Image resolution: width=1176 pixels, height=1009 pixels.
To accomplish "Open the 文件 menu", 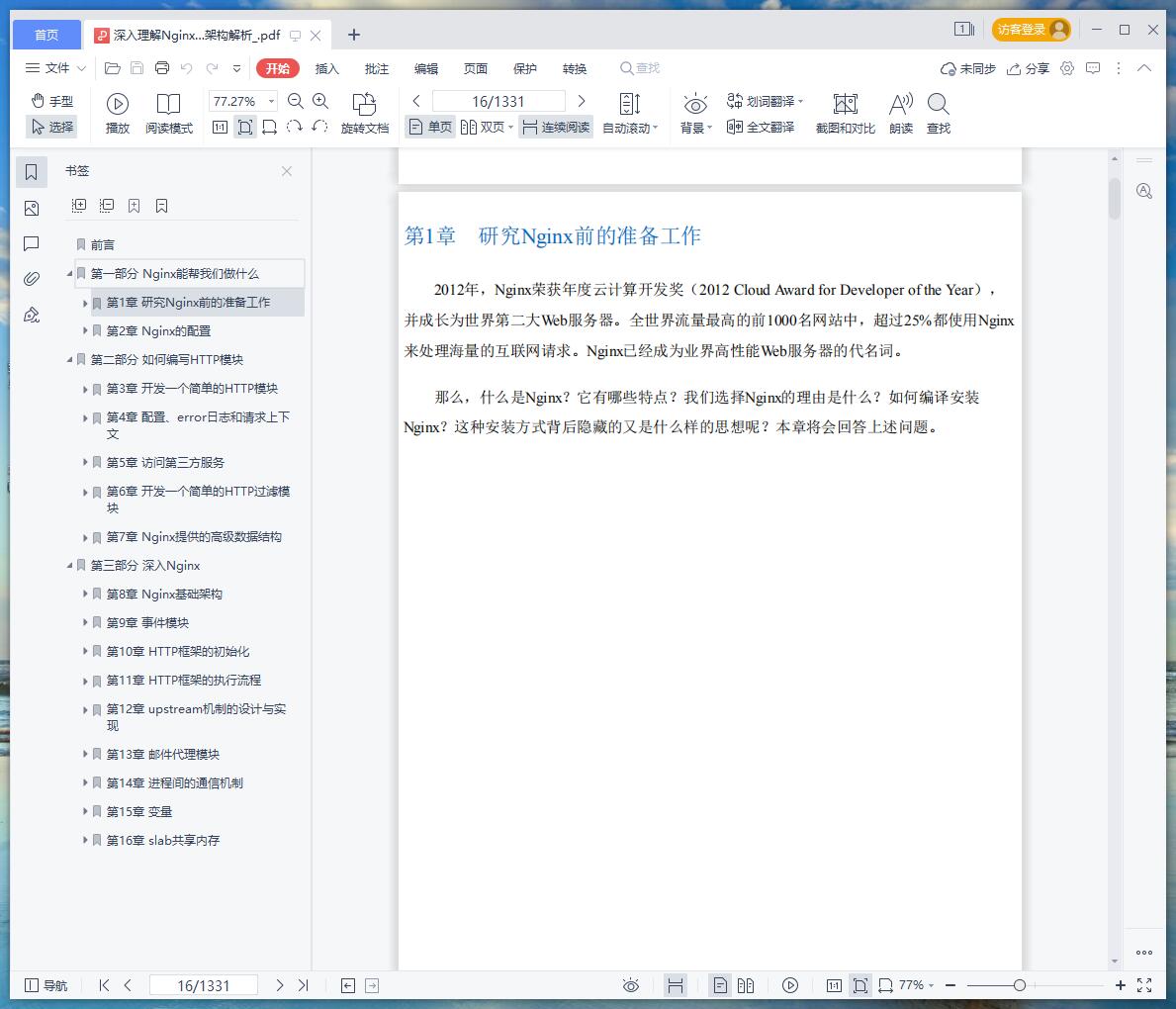I will pyautogui.click(x=55, y=68).
